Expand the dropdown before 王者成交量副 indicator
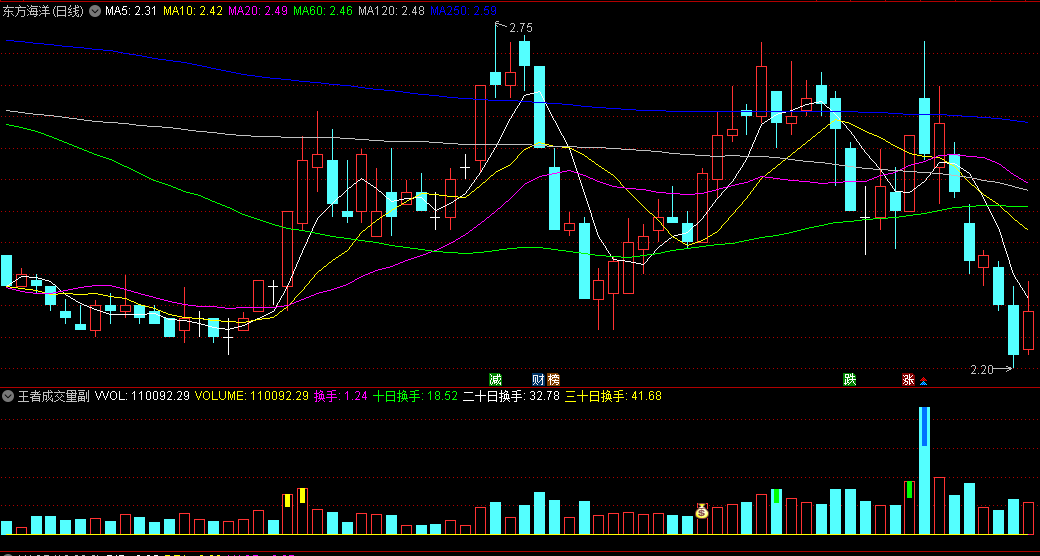1040x556 pixels. 9,396
